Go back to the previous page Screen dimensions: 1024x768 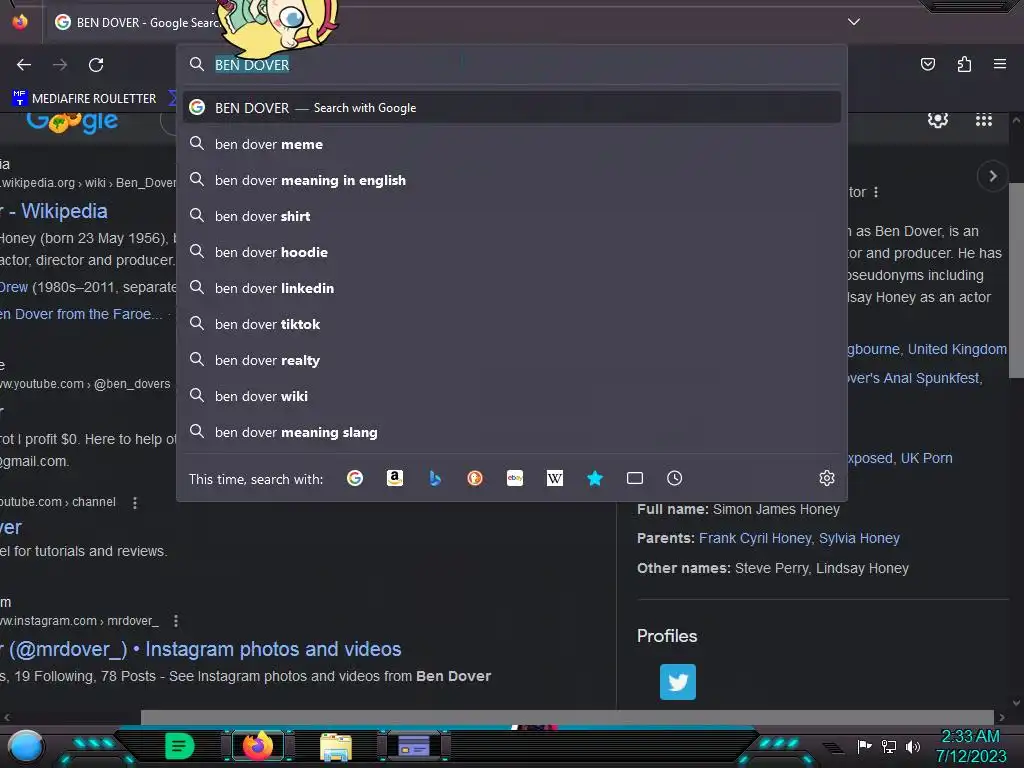pos(24,65)
